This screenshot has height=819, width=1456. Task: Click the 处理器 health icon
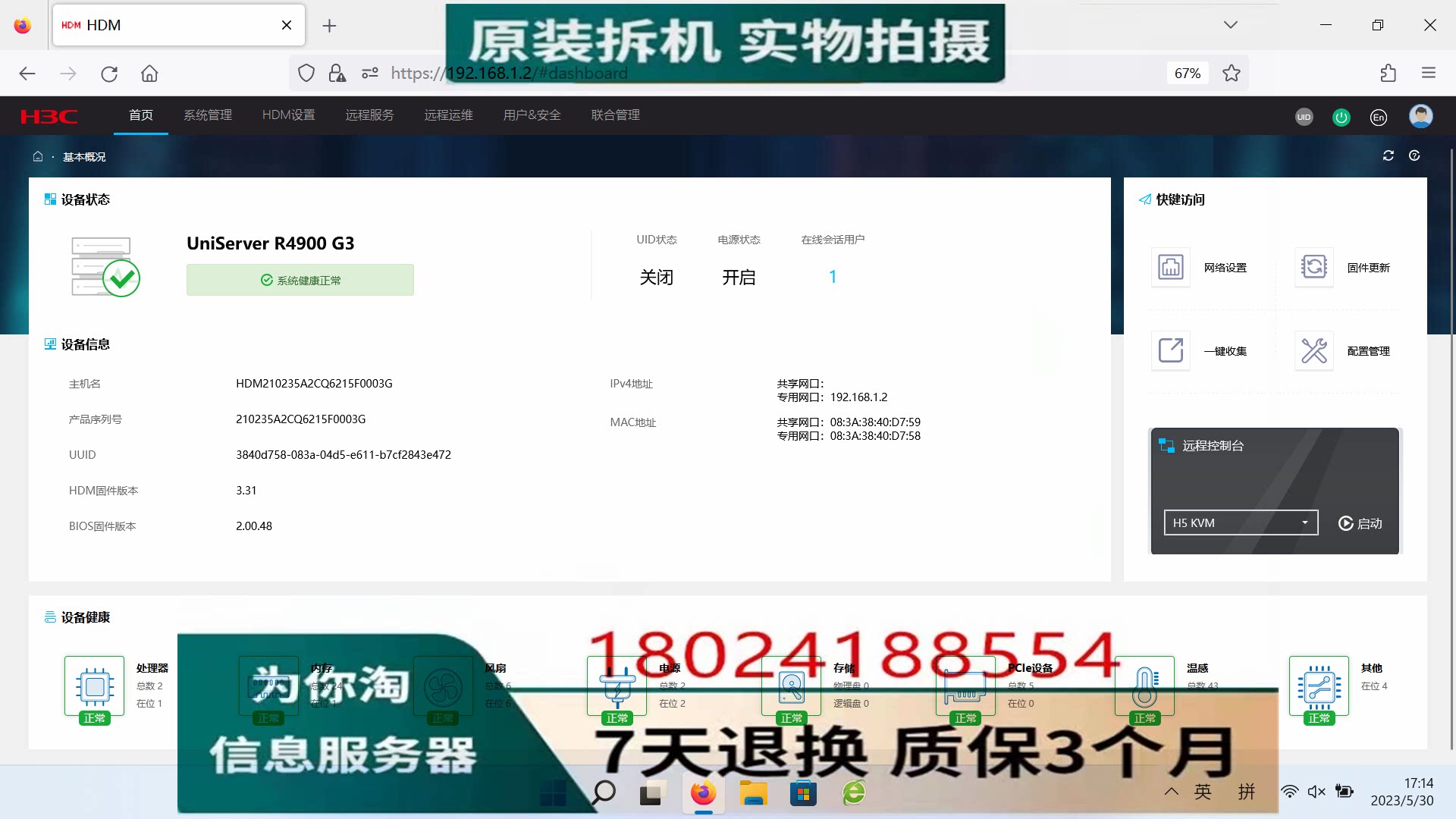coord(95,686)
